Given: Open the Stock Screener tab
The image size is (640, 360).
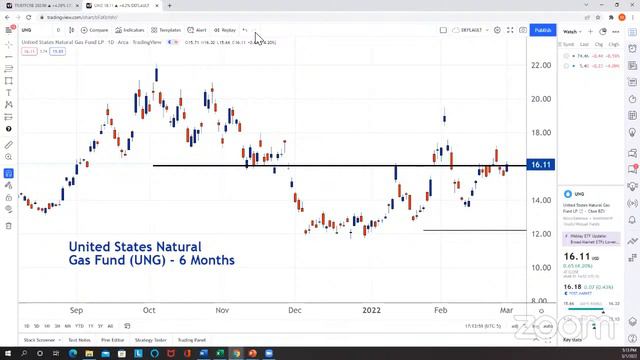Looking at the screenshot, I should click(40, 340).
